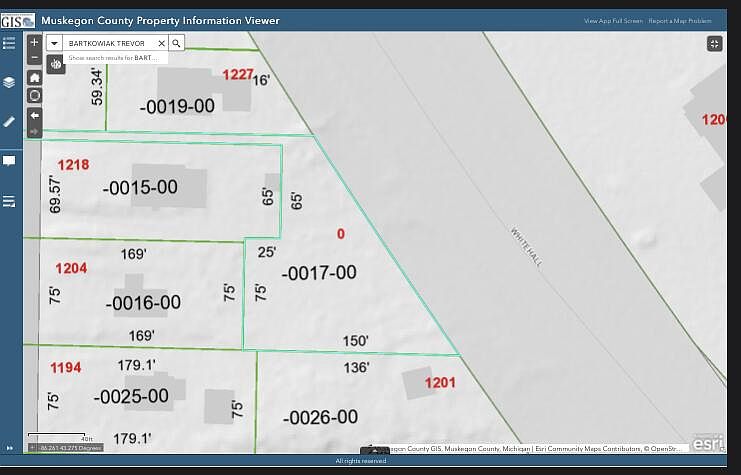Clear the BARTKOWIAK TREVOR search text
741x475 pixels.
[x=161, y=43]
